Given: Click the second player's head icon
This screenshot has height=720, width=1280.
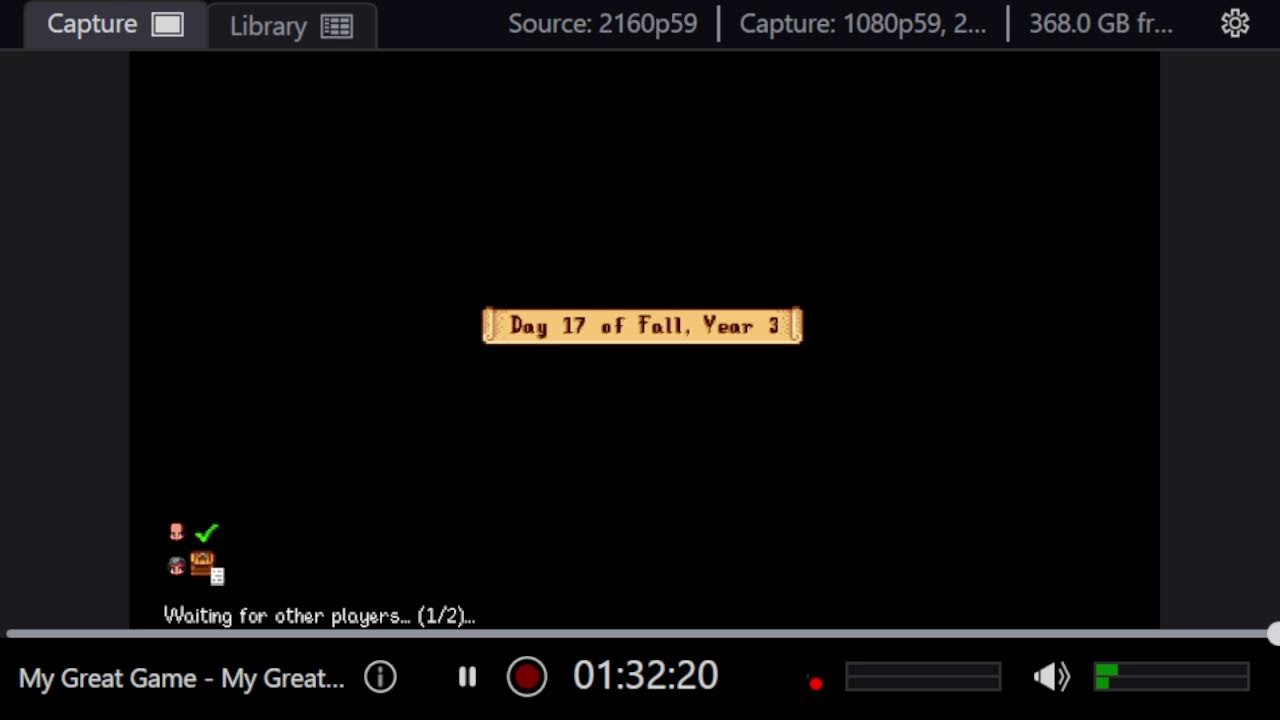Looking at the screenshot, I should click(176, 566).
